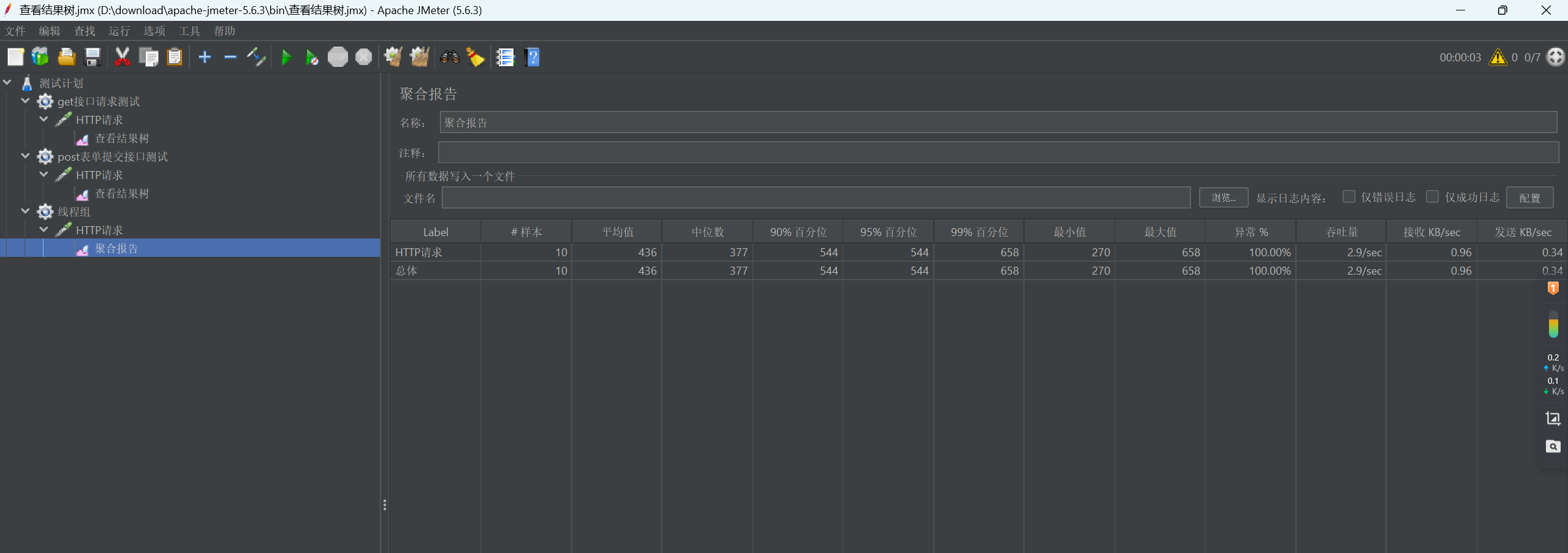Click the remote engines status icon
Image resolution: width=1568 pixels, height=553 pixels.
click(x=1555, y=57)
